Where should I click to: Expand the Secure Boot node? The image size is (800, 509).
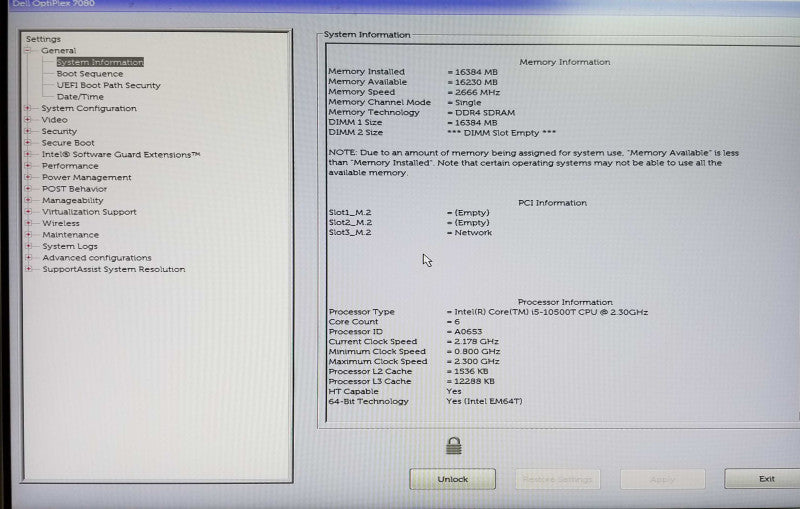click(x=28, y=143)
